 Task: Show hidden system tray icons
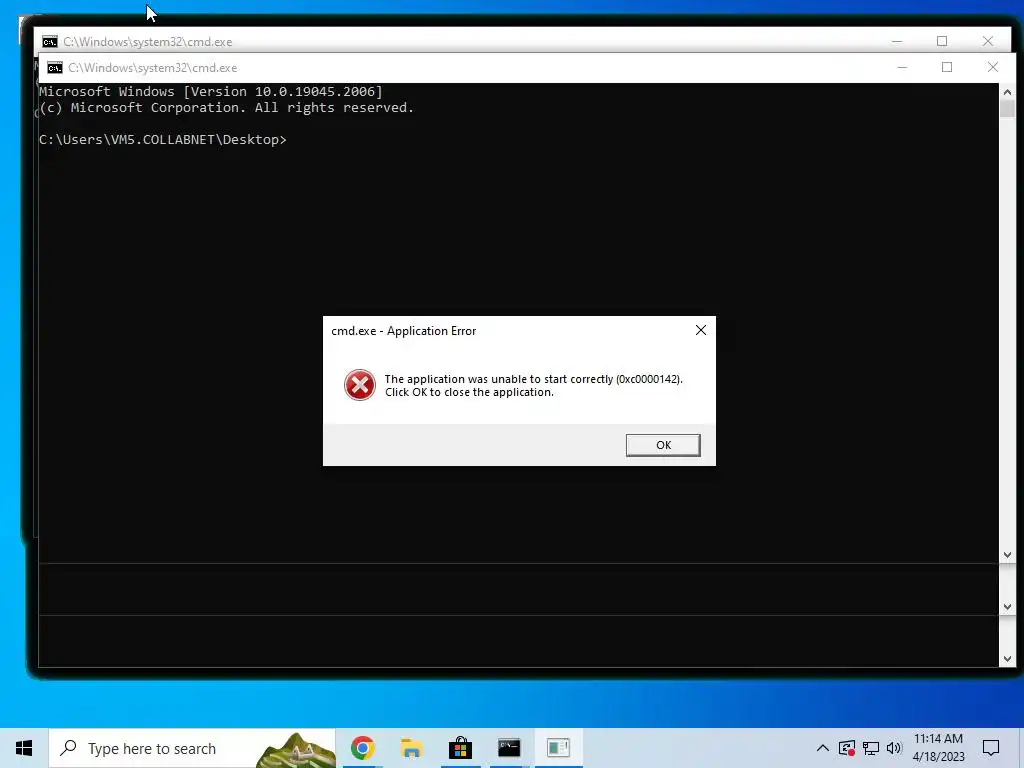[x=823, y=748]
